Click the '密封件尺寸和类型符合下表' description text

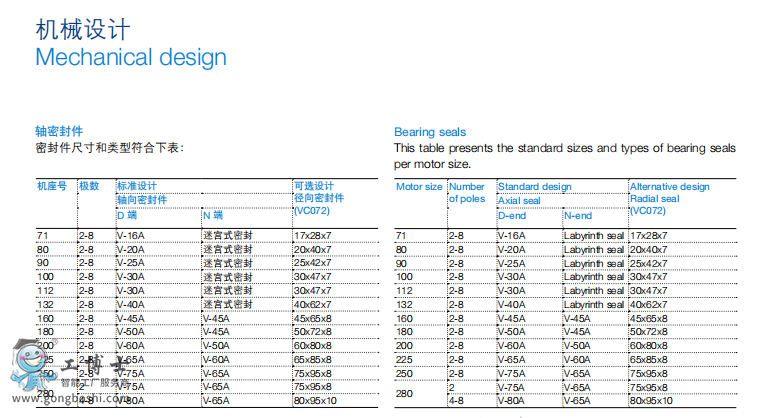click(110, 148)
